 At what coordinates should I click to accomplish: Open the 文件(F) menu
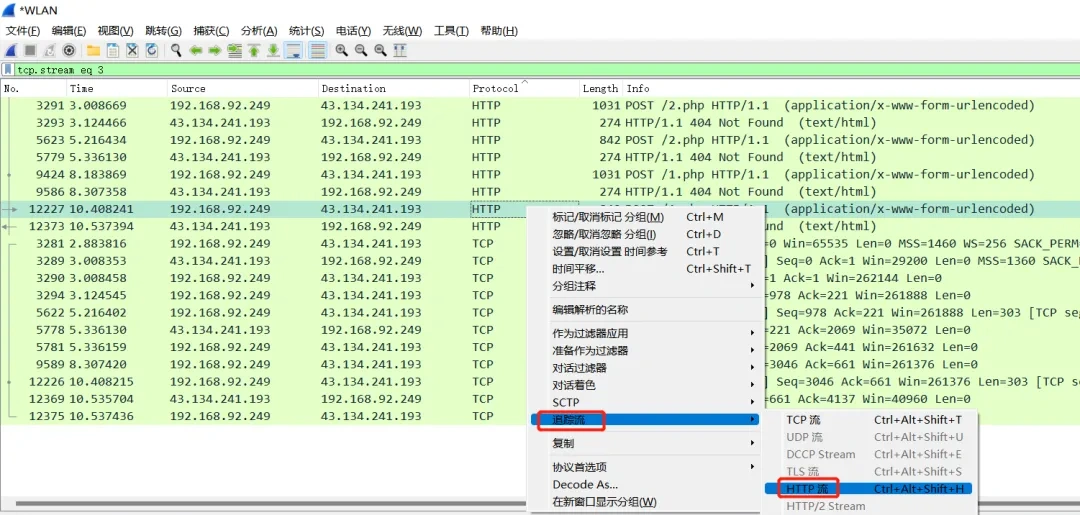(23, 31)
